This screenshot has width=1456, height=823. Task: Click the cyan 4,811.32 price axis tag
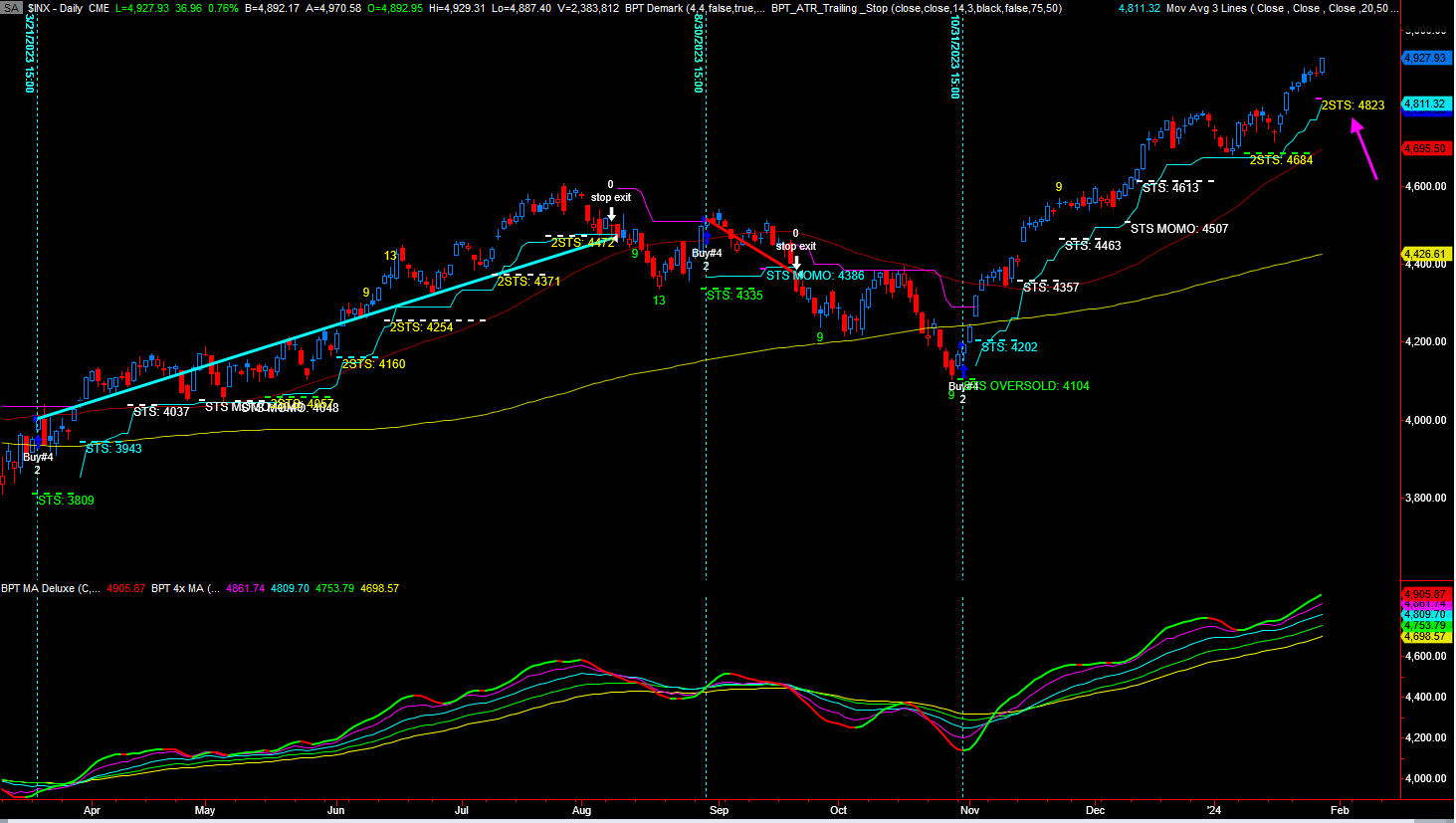(x=1424, y=104)
